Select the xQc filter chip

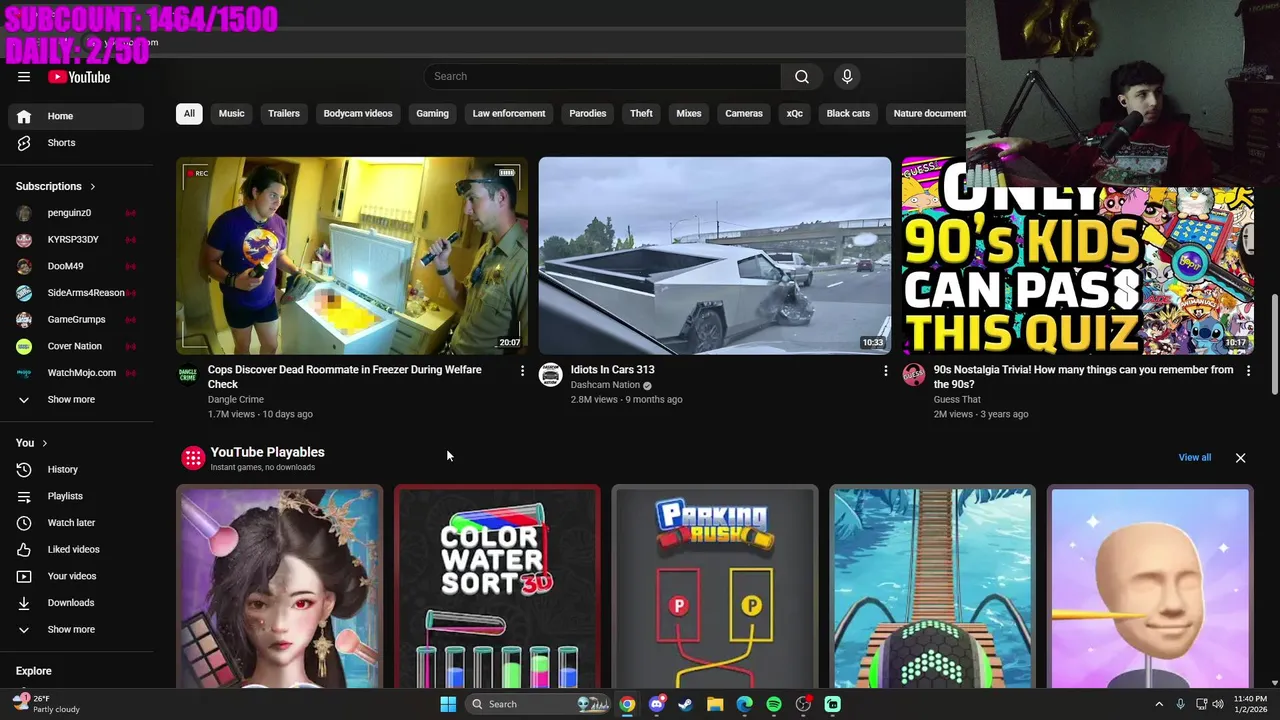pos(795,114)
